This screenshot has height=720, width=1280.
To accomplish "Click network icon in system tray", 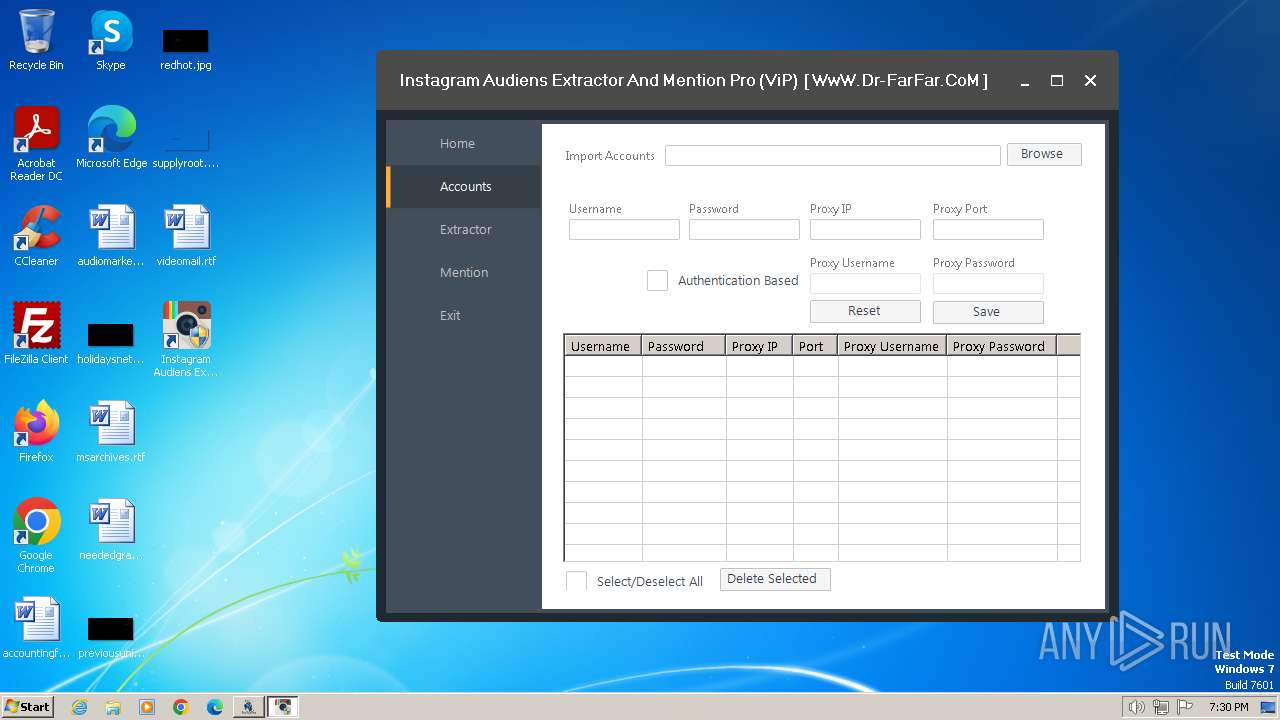I will [1161, 707].
